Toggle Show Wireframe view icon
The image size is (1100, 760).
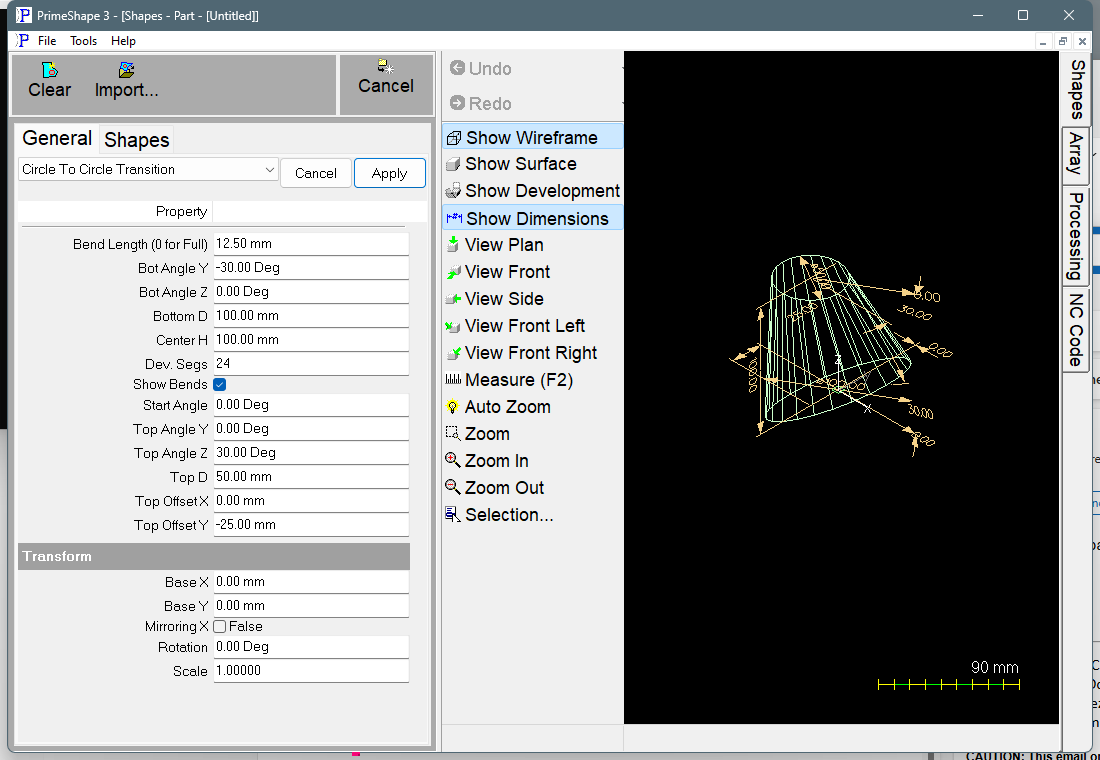454,138
